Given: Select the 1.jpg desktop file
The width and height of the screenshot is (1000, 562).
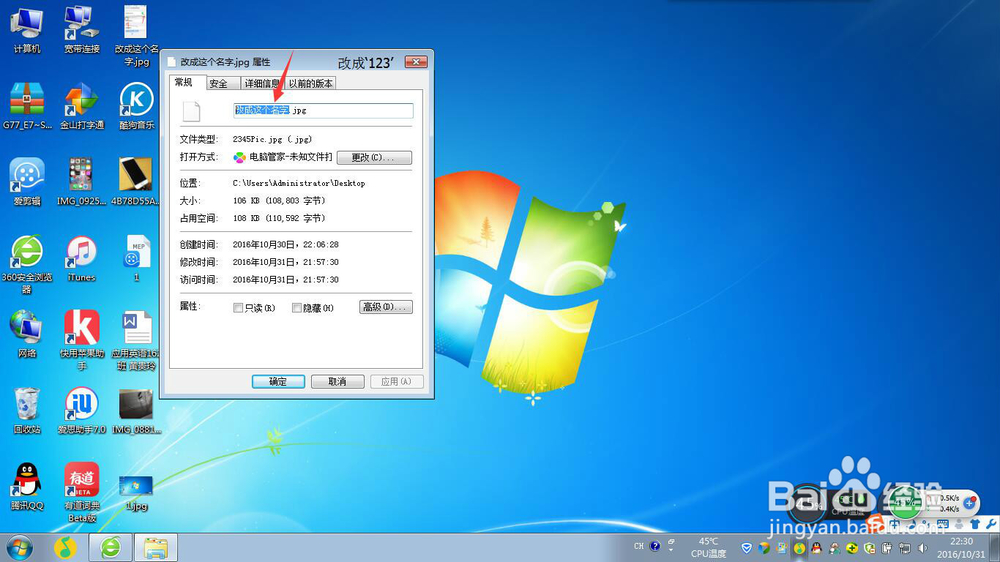Looking at the screenshot, I should pyautogui.click(x=136, y=492).
